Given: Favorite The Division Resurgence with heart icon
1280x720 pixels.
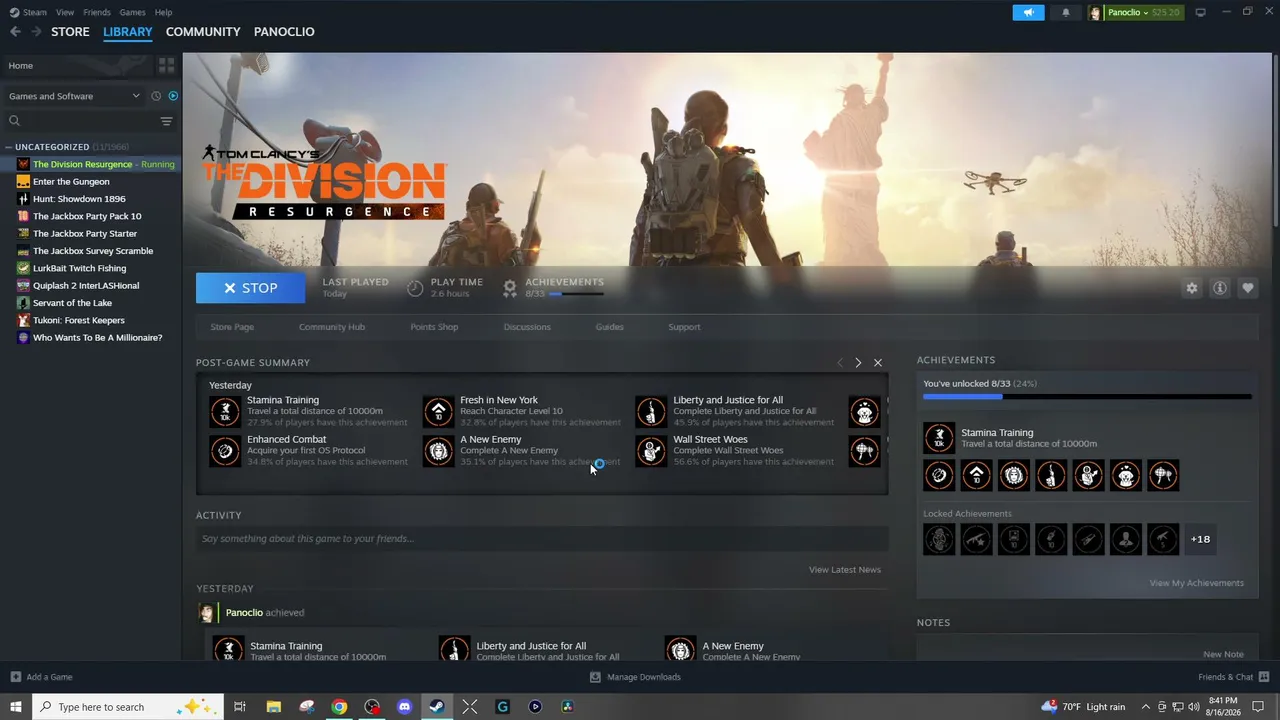Looking at the screenshot, I should click(1248, 288).
